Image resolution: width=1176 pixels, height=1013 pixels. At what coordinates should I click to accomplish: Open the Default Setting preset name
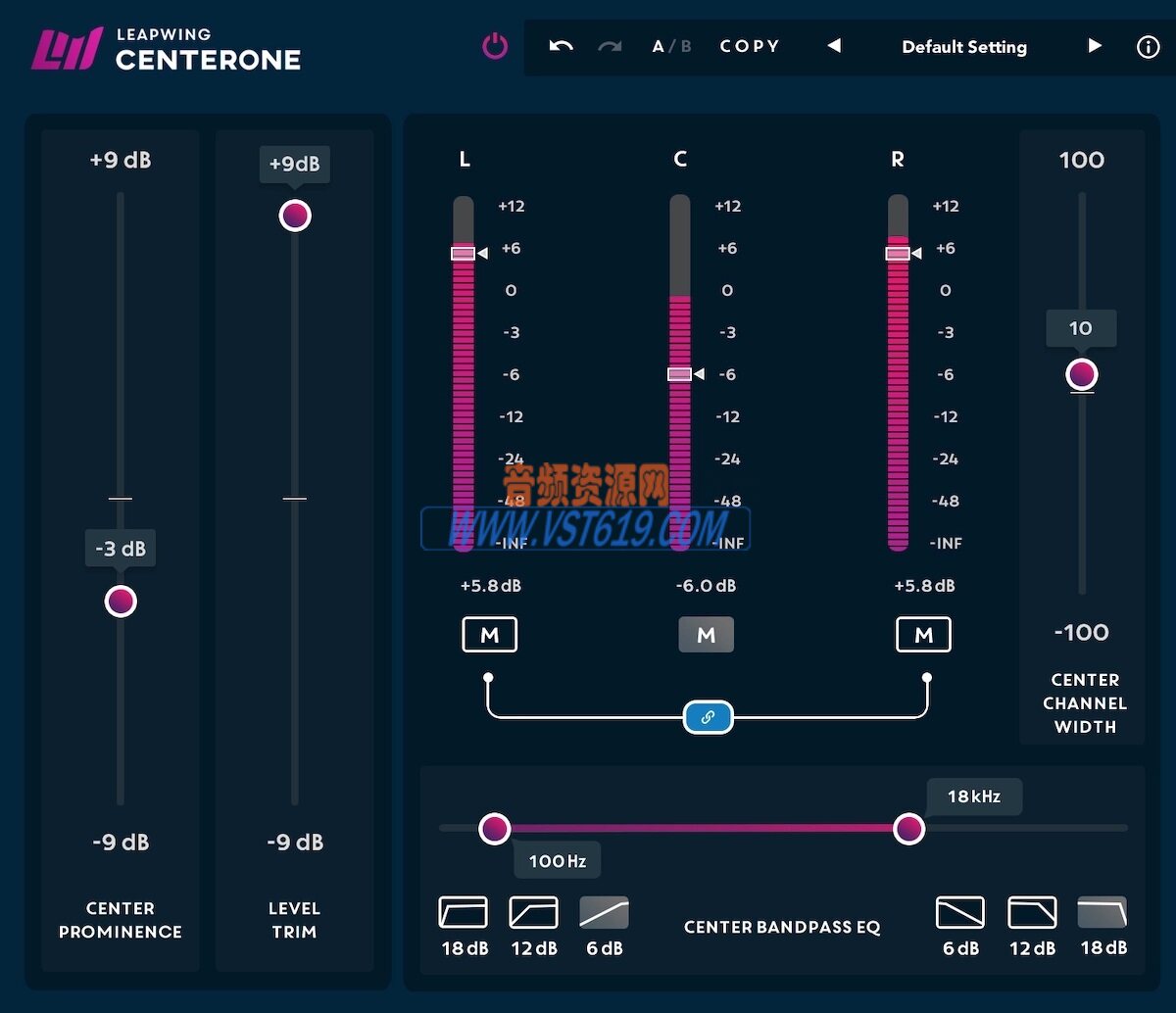pos(964,46)
